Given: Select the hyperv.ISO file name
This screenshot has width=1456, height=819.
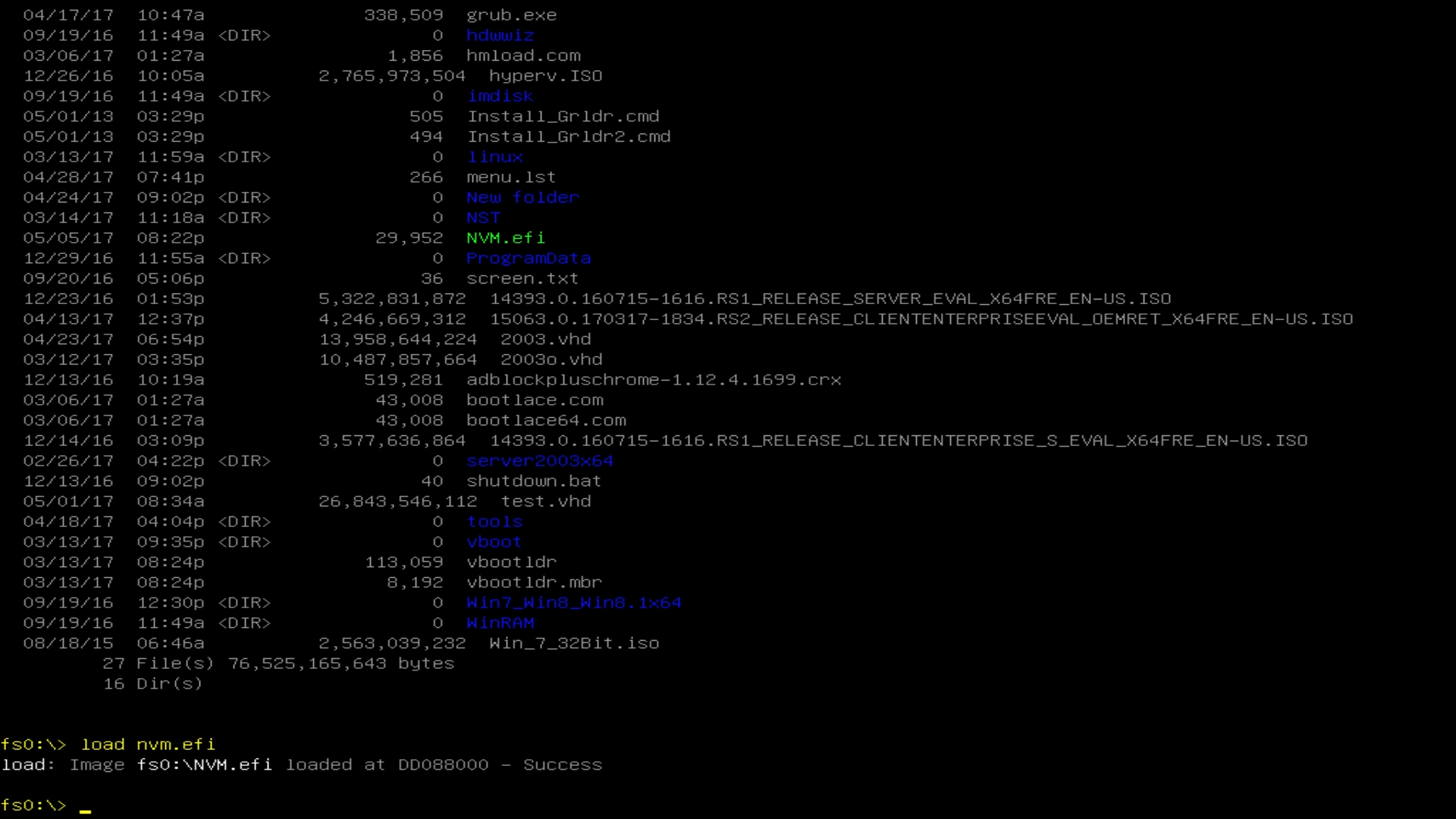Looking at the screenshot, I should (545, 76).
